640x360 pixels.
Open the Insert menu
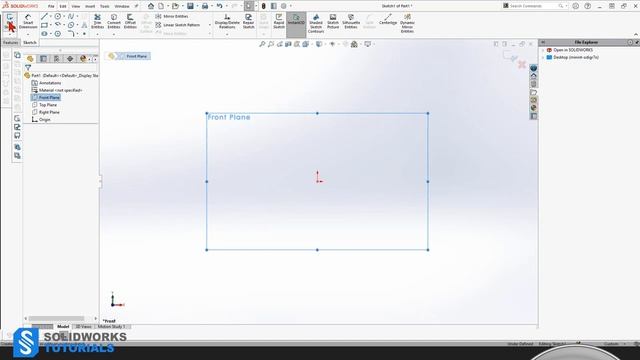90,6
